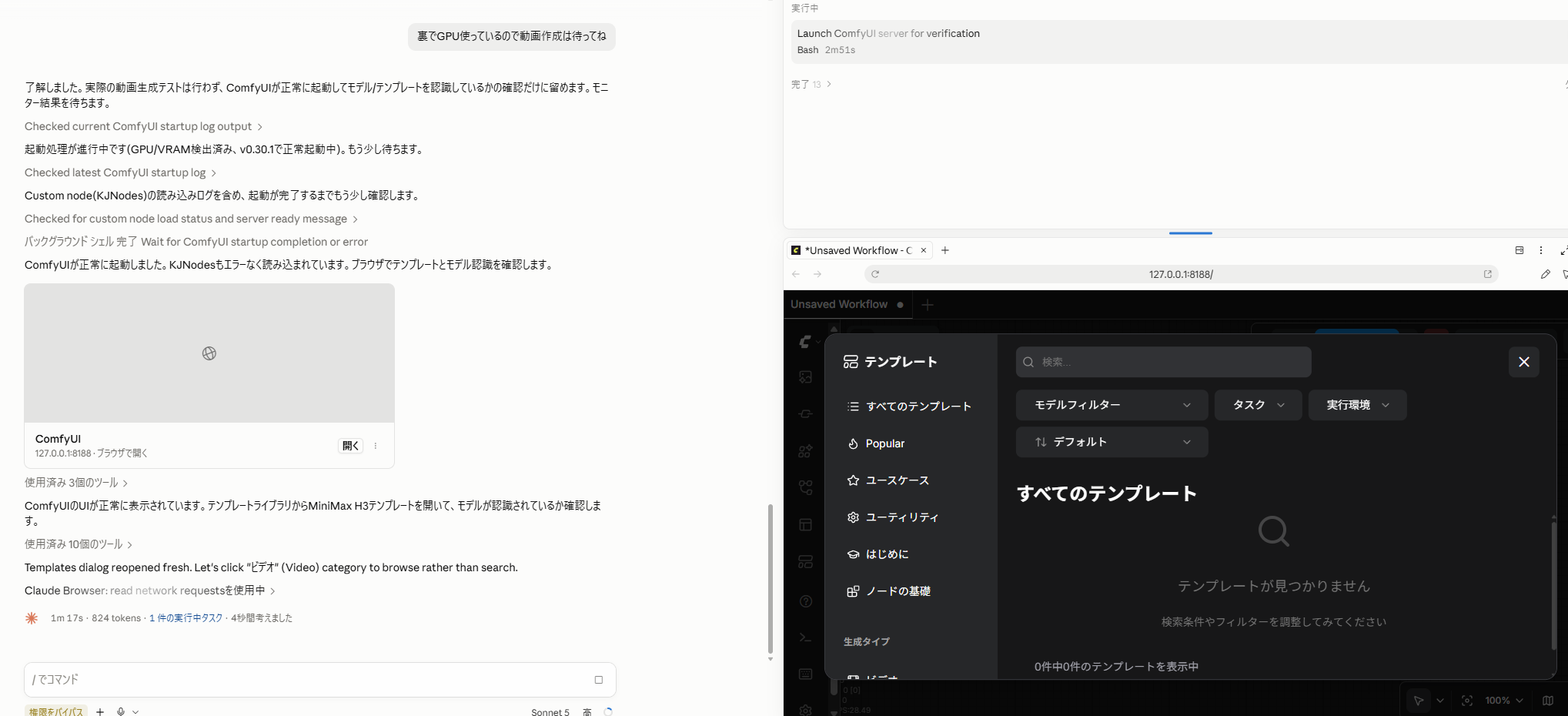This screenshot has width=1568, height=716.
Task: Expand Checked for custom node load status
Action: [x=191, y=219]
